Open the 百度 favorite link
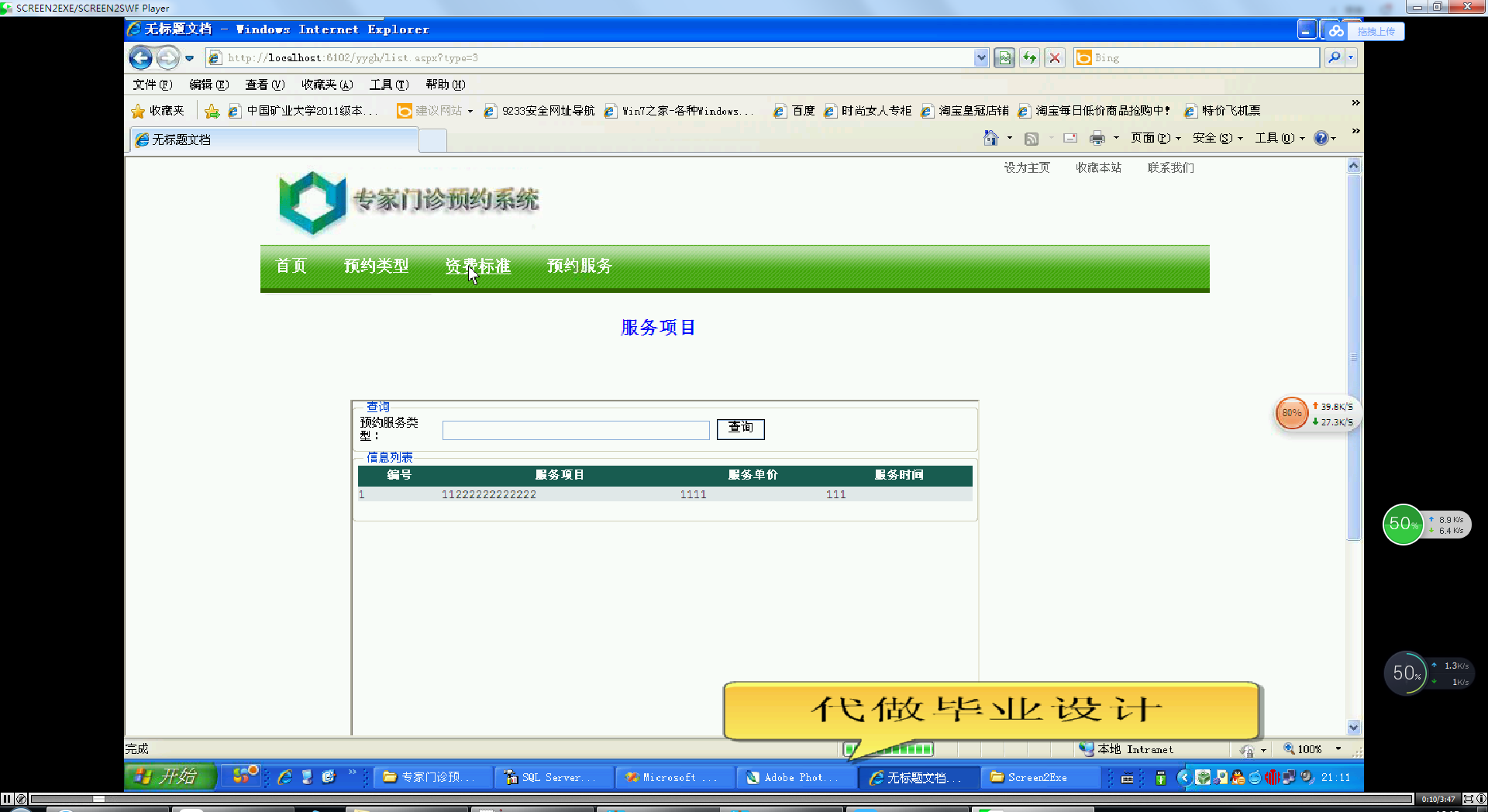Viewport: 1488px width, 812px height. [794, 111]
